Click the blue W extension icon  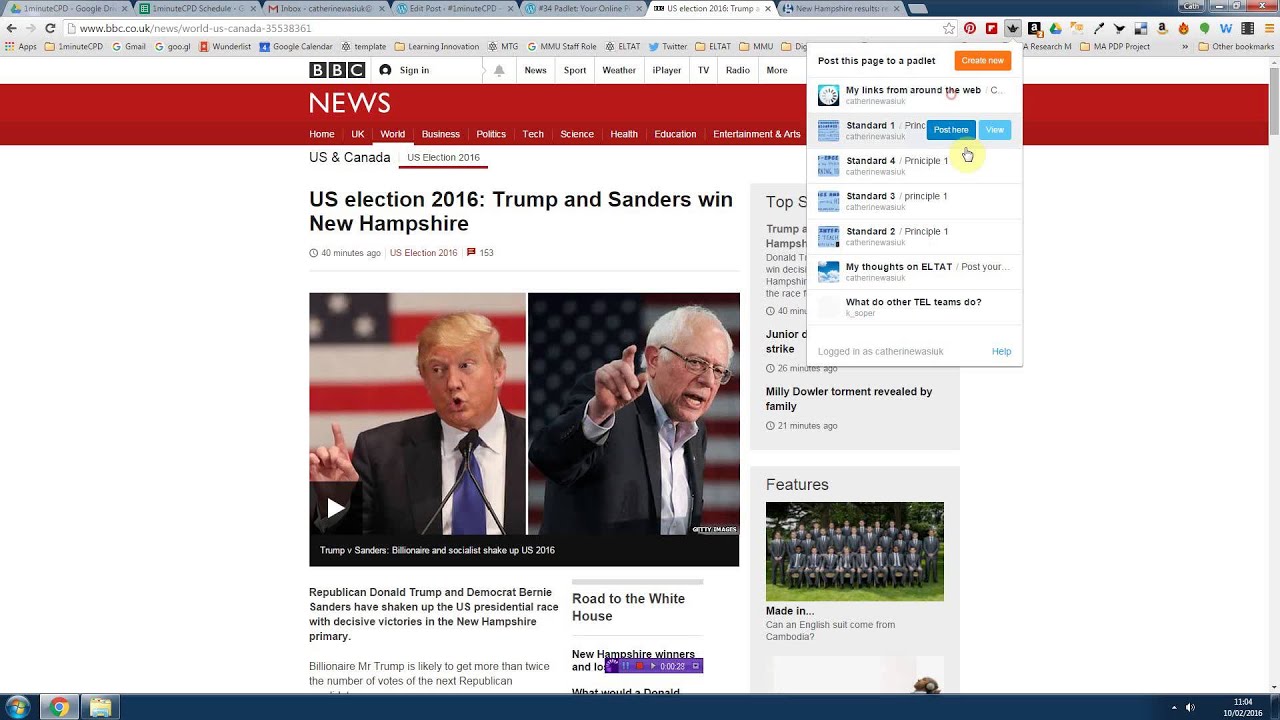tap(1225, 28)
